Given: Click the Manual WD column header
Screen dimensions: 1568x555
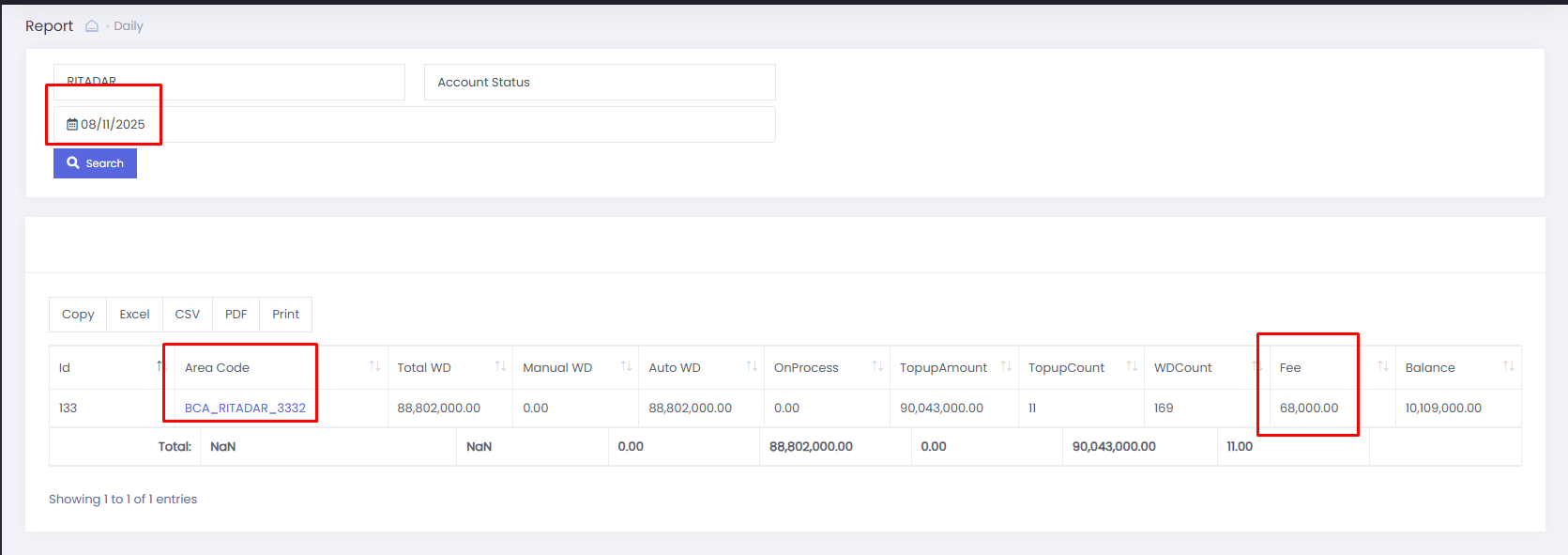Looking at the screenshot, I should tap(575, 368).
